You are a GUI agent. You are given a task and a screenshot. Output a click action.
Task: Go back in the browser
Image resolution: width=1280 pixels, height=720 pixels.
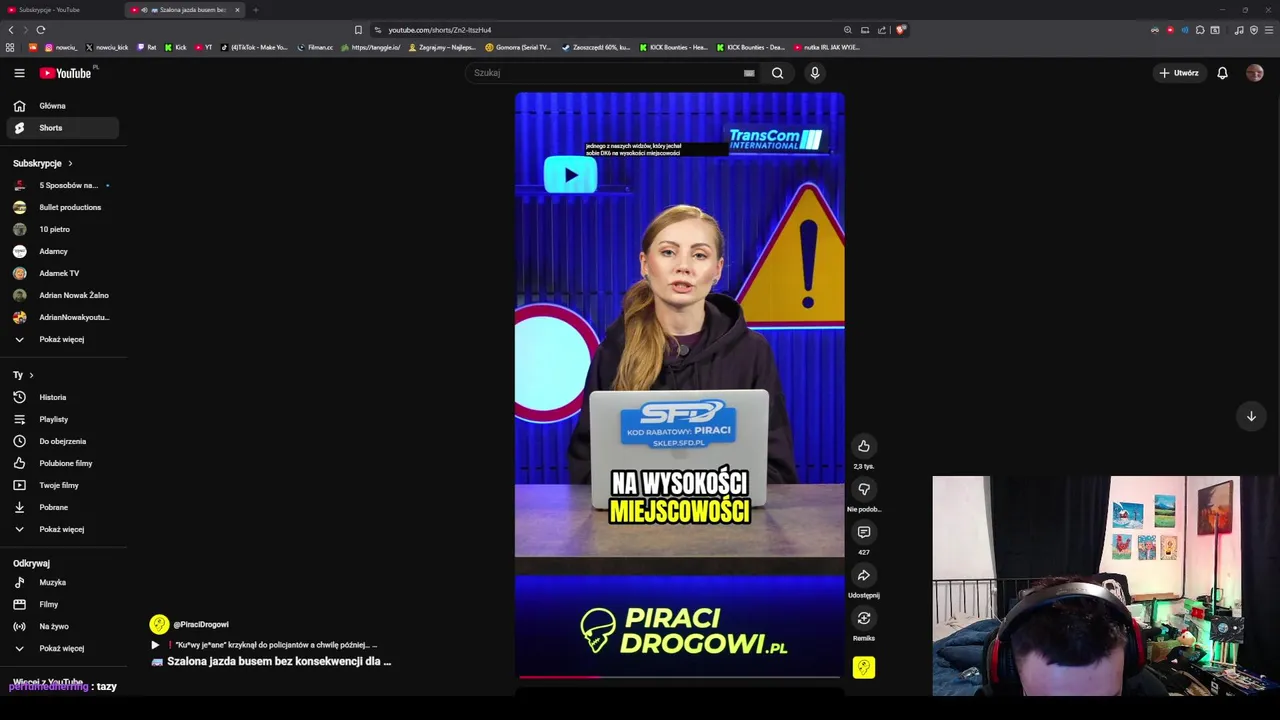tap(11, 30)
